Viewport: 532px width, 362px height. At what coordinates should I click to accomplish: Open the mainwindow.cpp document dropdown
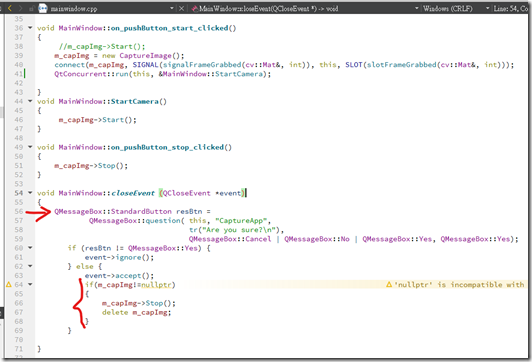pos(172,8)
